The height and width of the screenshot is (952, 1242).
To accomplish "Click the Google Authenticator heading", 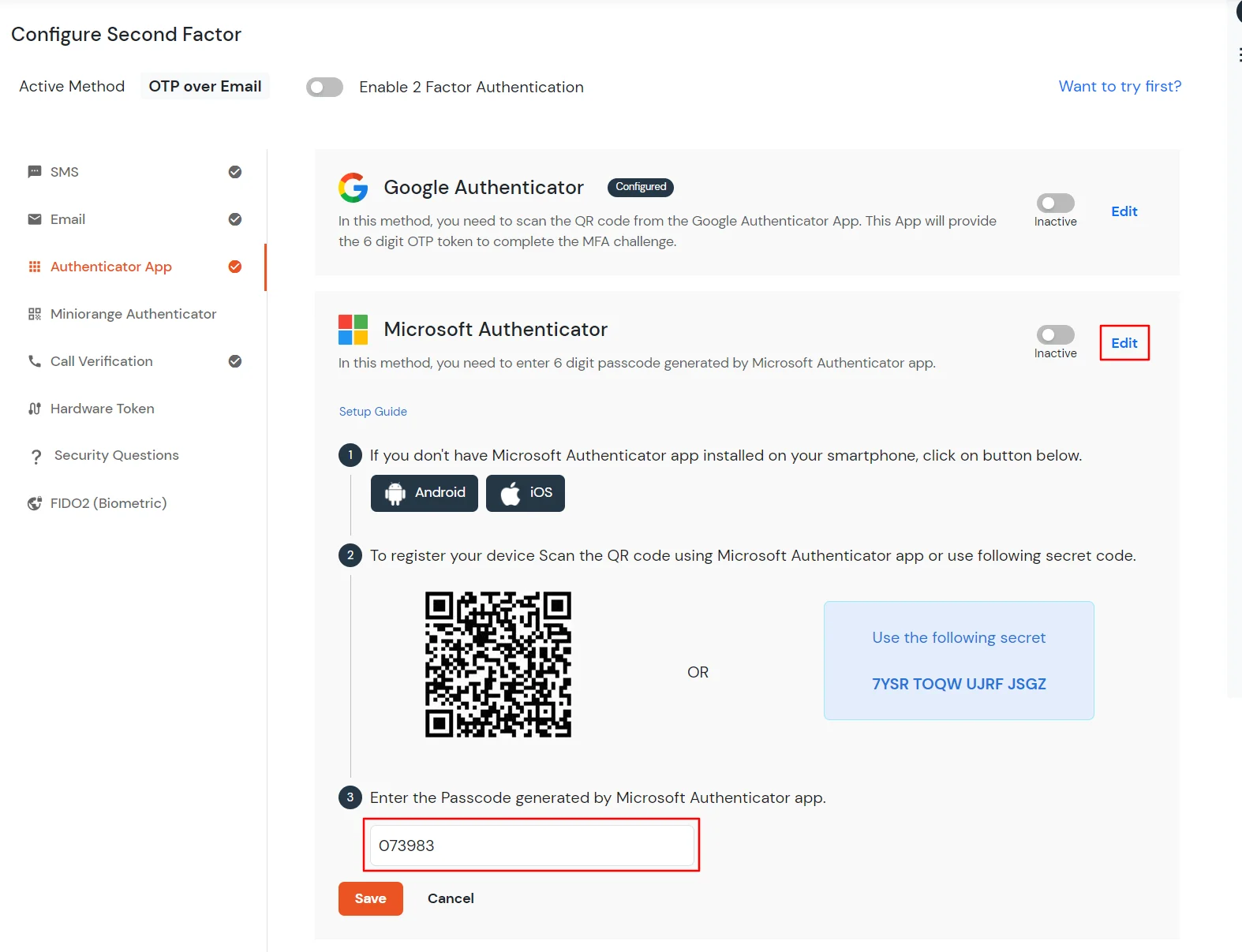I will 484,188.
